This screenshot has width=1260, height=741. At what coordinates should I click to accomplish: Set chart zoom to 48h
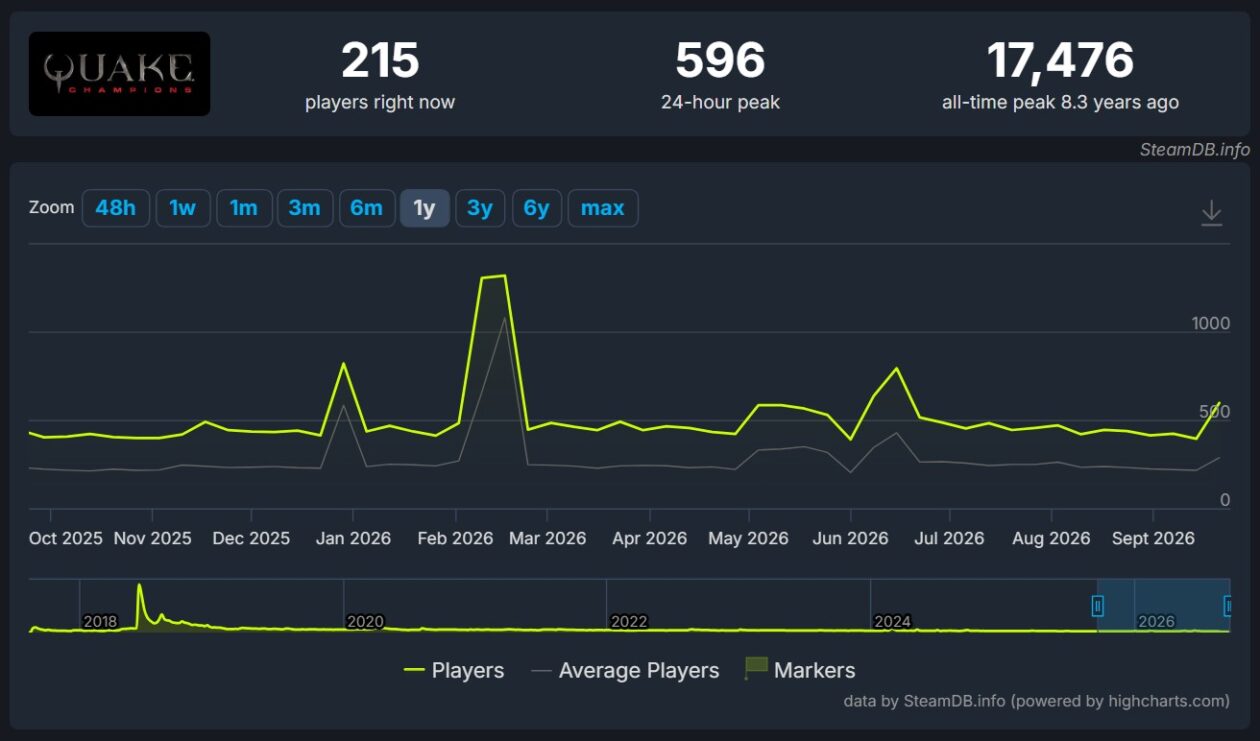coord(116,208)
